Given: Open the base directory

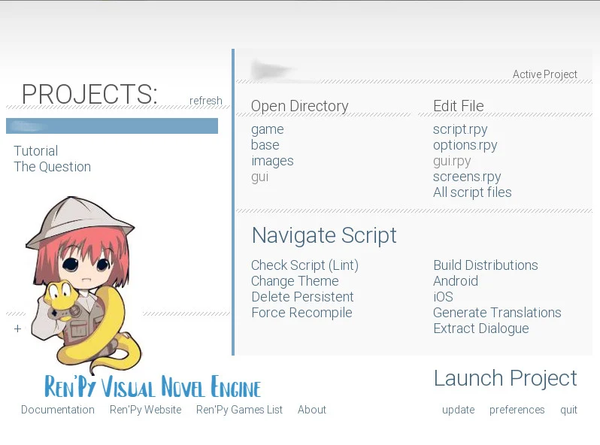Looking at the screenshot, I should point(265,145).
